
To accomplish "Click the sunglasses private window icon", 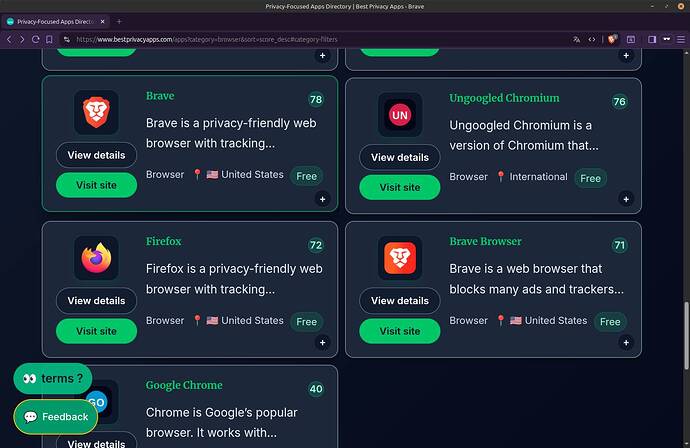I will (667, 39).
